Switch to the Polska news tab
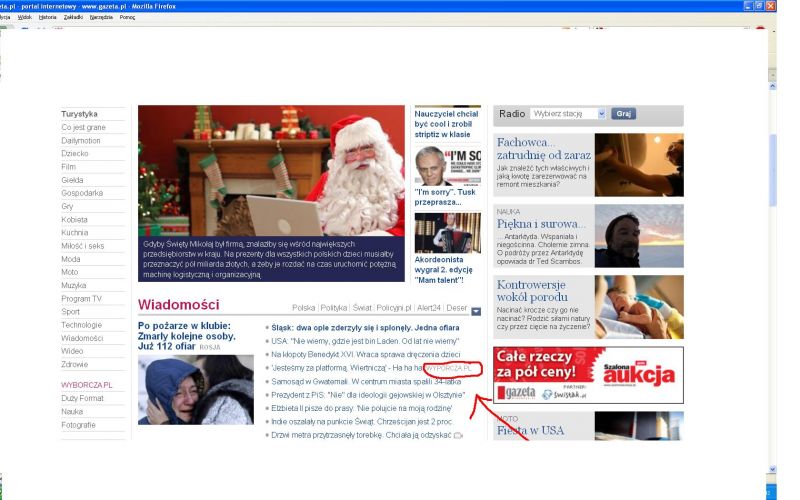 pyautogui.click(x=303, y=308)
